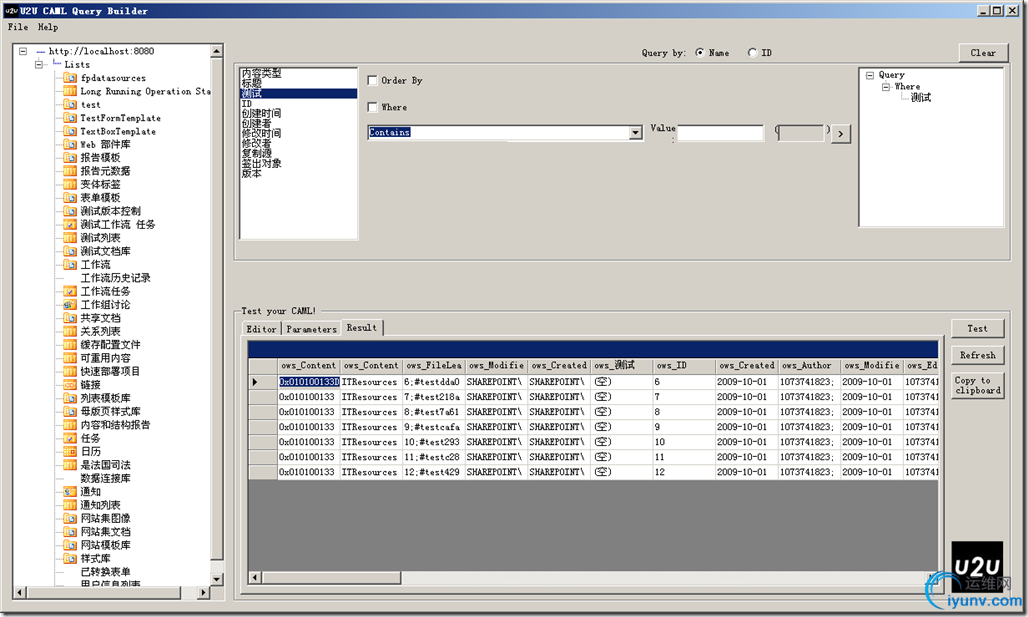
Task: Click the Copy to clipboard button
Action: pos(978,385)
